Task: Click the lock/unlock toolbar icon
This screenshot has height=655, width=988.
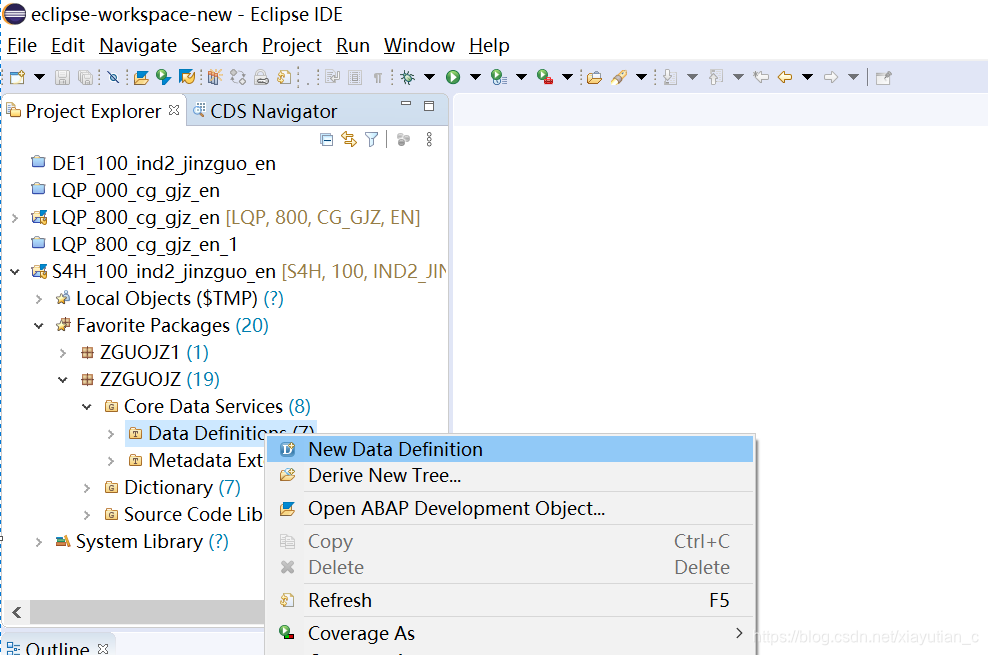Action: tap(261, 77)
